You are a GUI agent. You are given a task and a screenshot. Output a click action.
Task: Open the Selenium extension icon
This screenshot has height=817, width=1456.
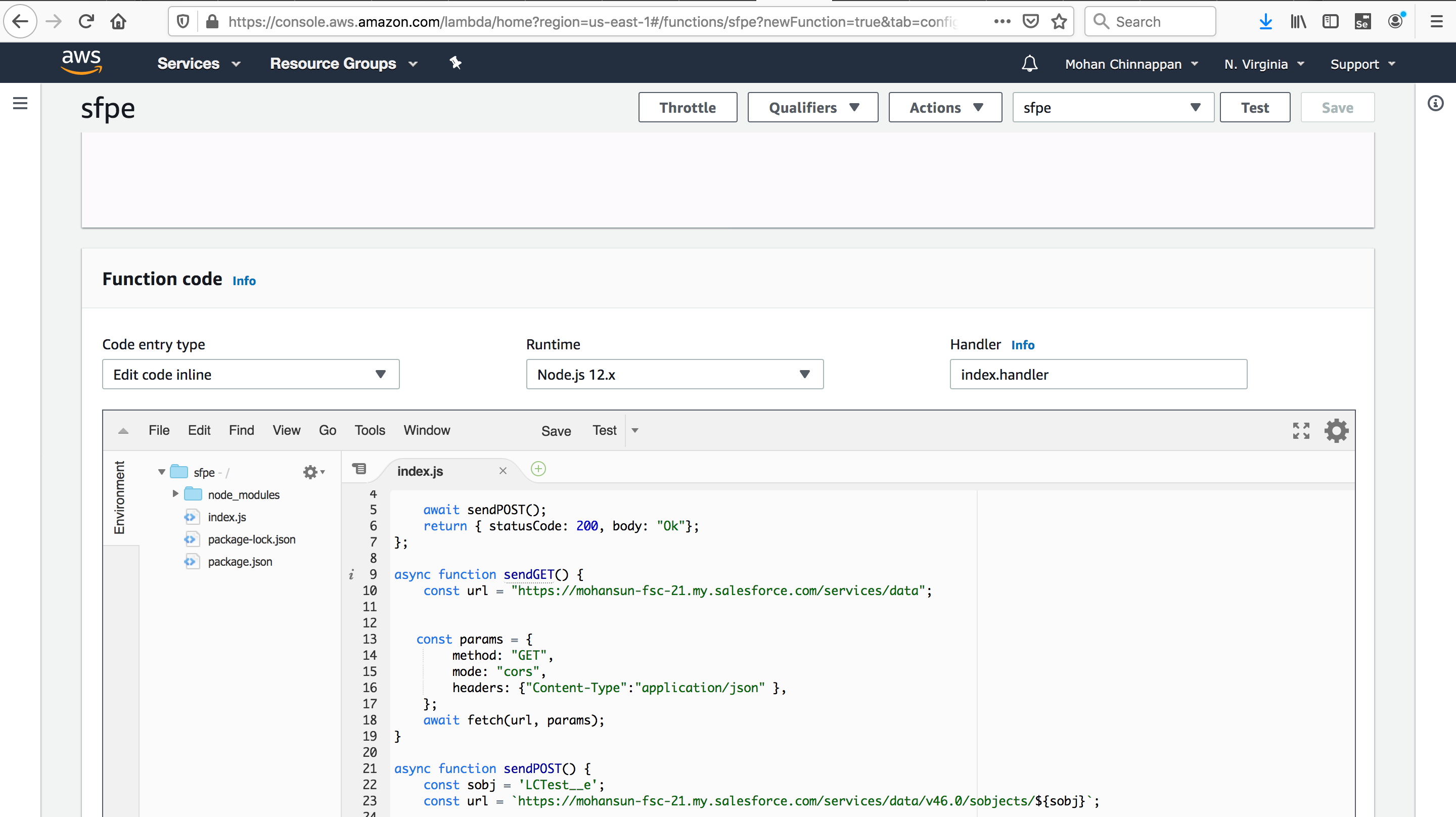tap(1363, 21)
